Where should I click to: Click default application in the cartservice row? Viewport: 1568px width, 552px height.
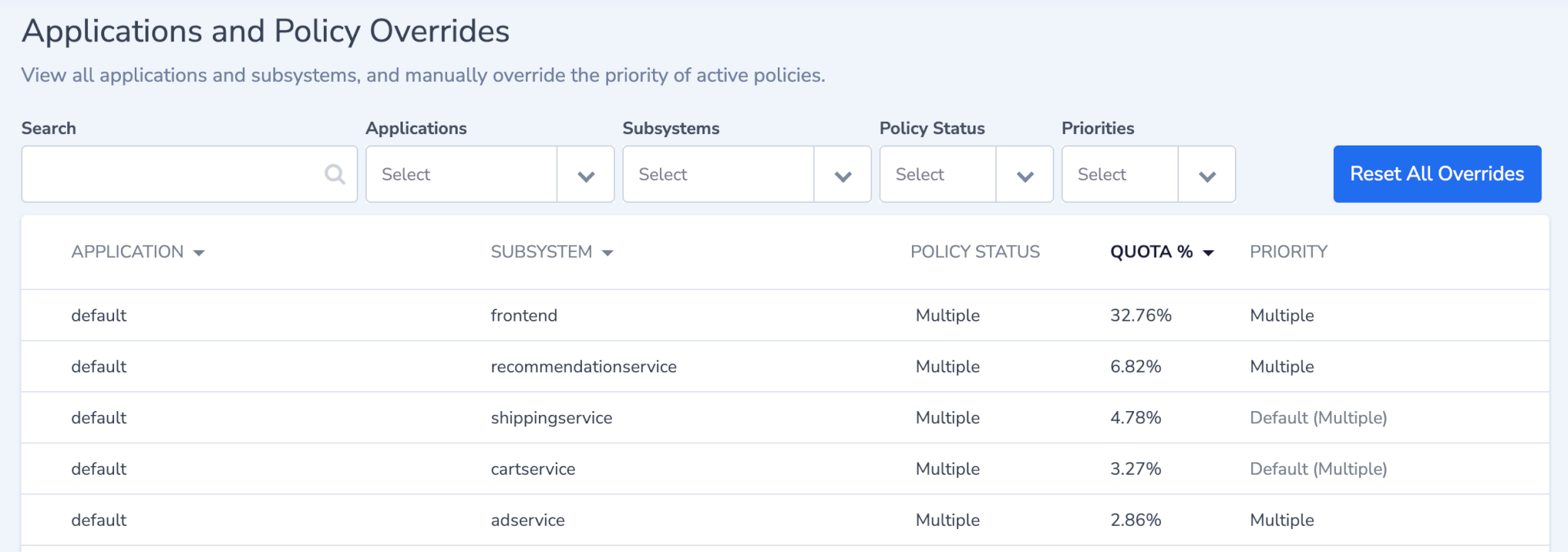click(x=99, y=469)
